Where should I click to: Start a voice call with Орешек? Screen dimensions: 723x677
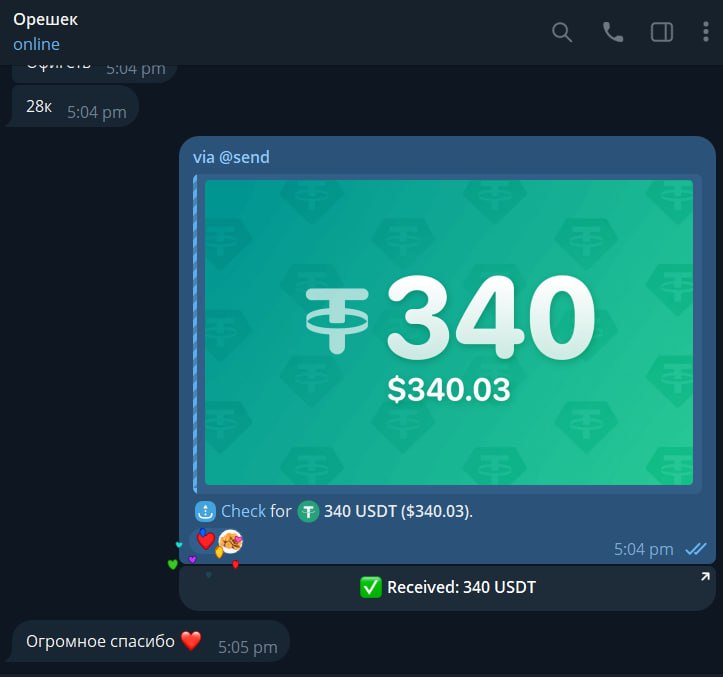[613, 32]
